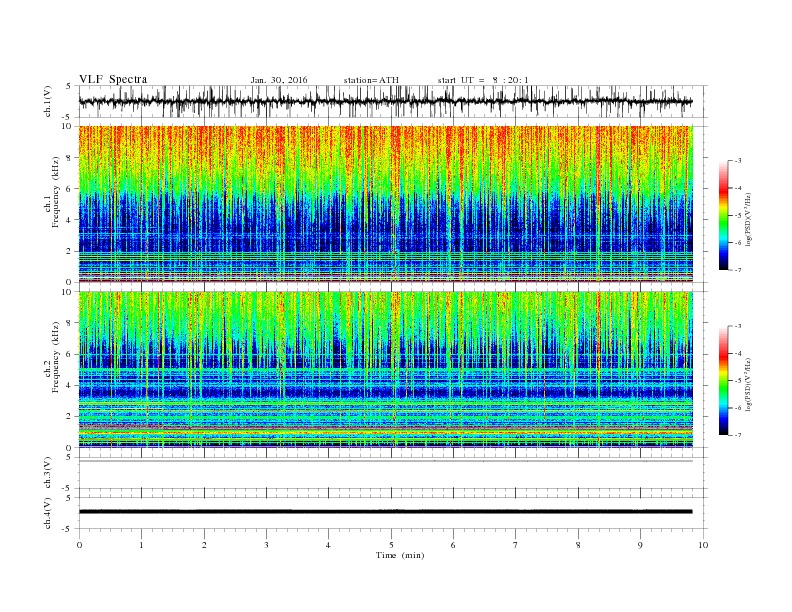
Task: Click the "4" kHz tick of ch.2 spectrogram
Action: tap(70, 386)
